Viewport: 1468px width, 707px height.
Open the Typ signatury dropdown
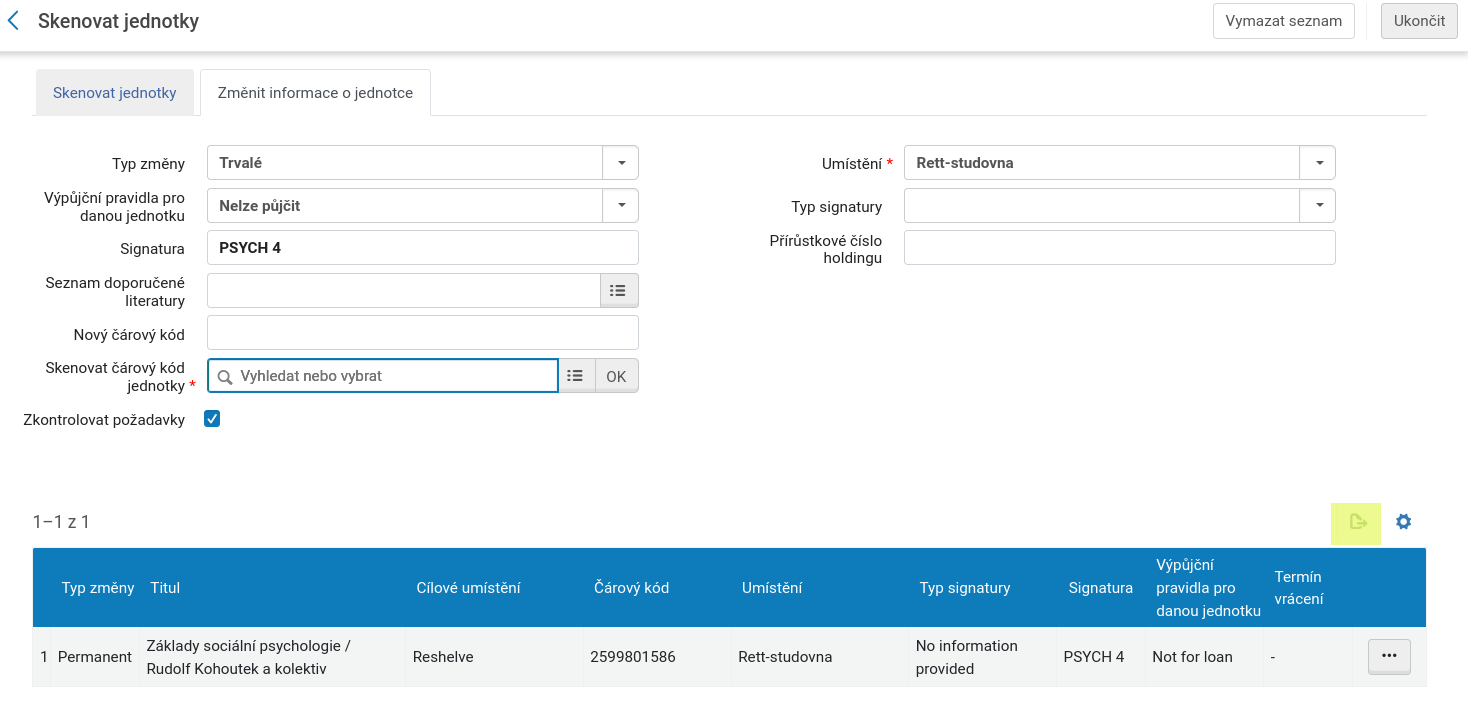pos(1317,206)
